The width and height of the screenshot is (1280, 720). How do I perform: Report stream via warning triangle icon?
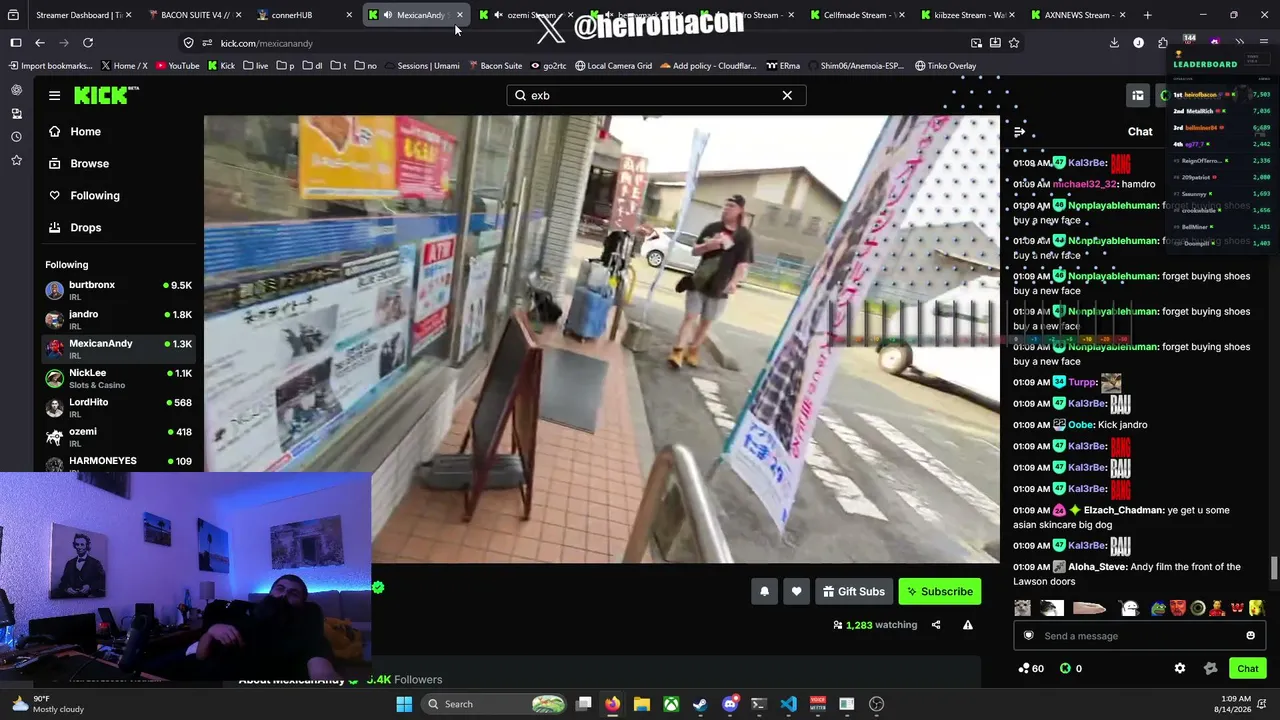pos(967,625)
